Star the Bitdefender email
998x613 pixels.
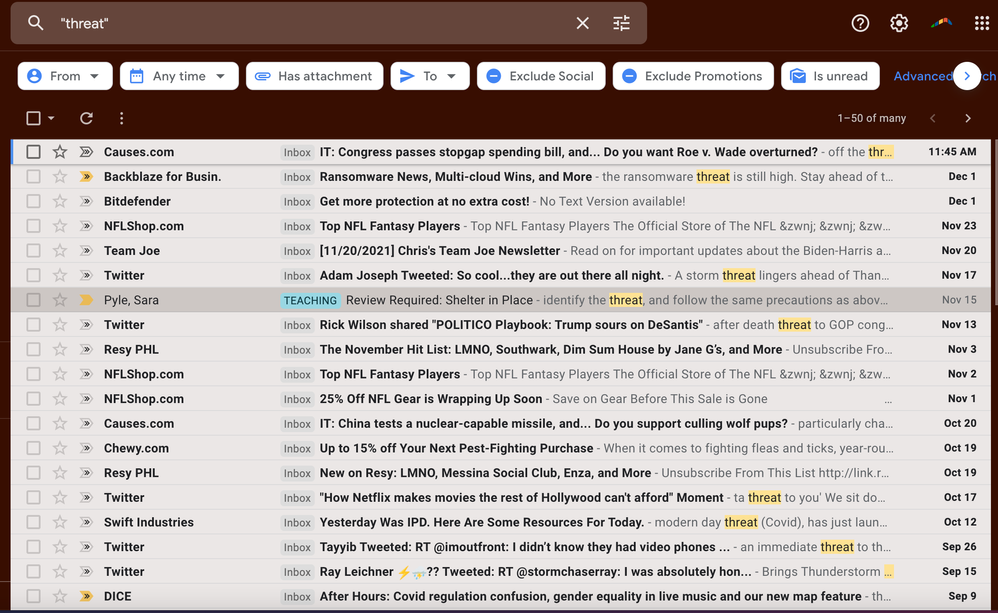click(x=60, y=202)
